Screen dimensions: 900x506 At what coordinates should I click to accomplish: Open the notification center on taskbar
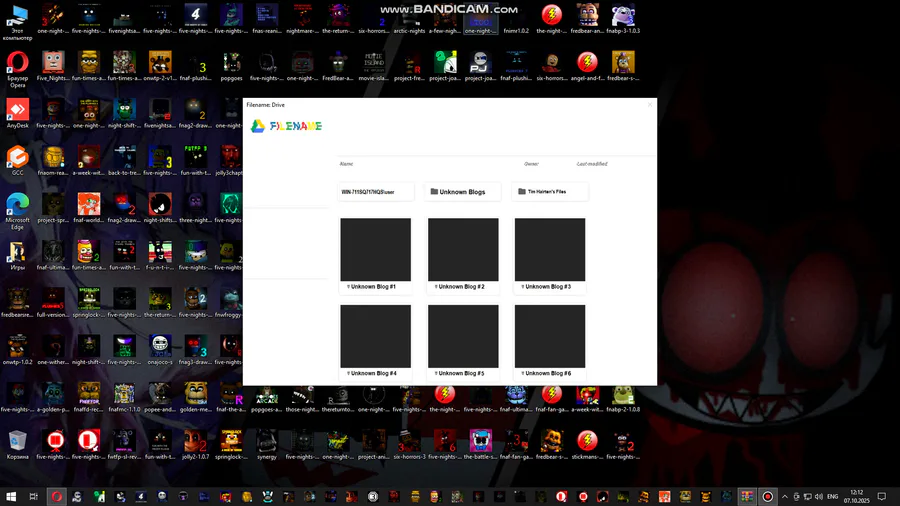pyautogui.click(x=882, y=496)
